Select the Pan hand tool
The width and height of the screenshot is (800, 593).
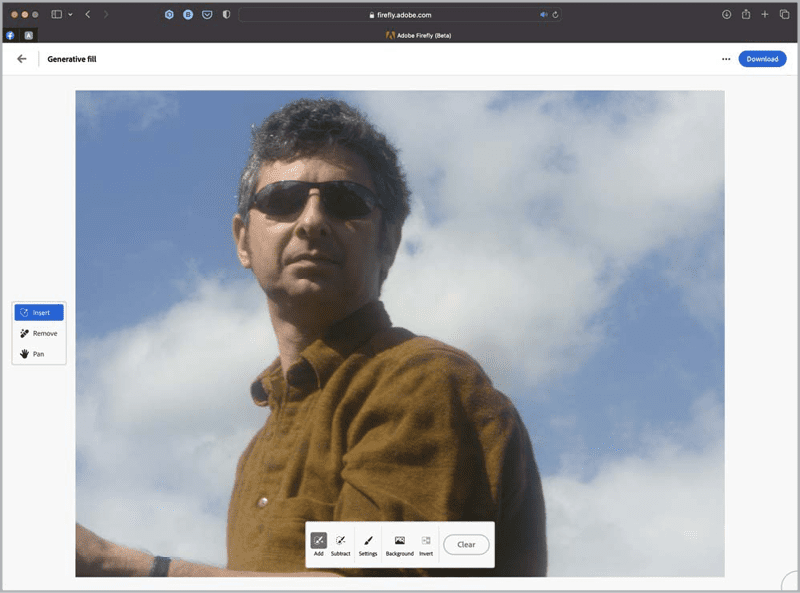pyautogui.click(x=39, y=353)
